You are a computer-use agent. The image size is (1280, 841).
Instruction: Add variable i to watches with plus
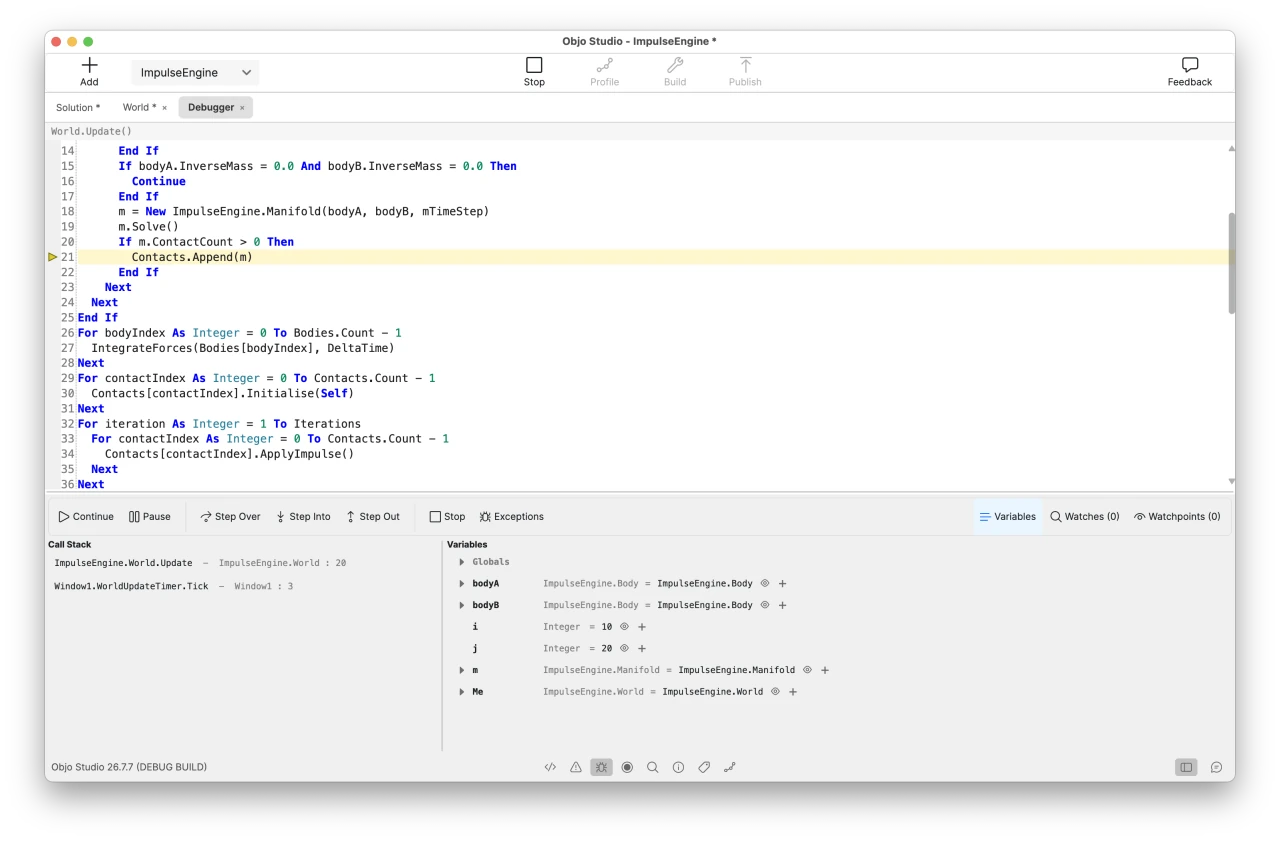tap(642, 627)
